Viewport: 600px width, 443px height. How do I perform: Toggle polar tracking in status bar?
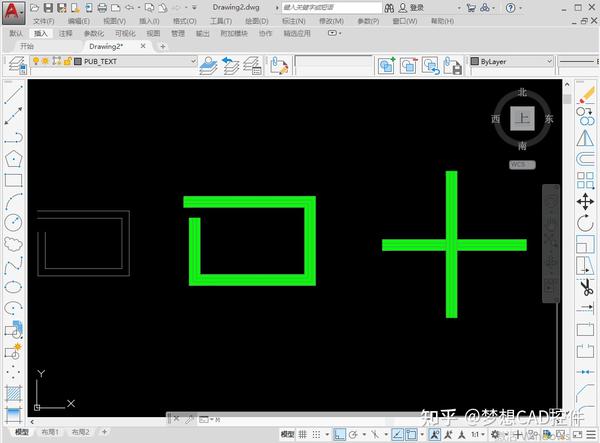(x=353, y=434)
